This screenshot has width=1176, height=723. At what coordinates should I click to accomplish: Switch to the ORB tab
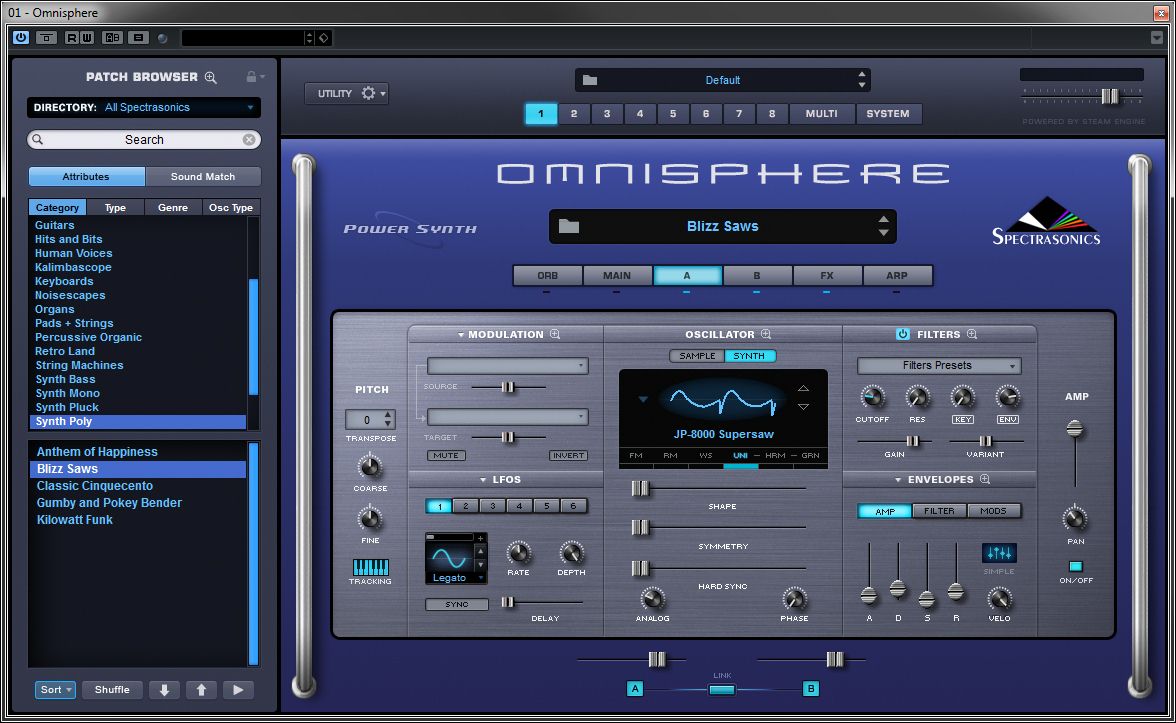(548, 275)
